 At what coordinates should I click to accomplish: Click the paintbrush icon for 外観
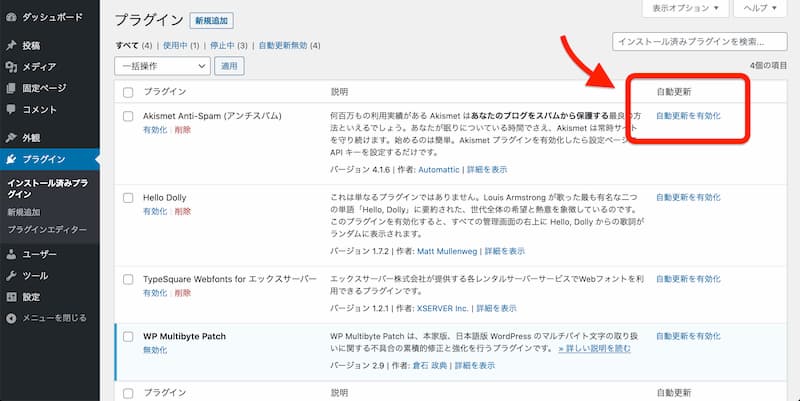coord(11,138)
